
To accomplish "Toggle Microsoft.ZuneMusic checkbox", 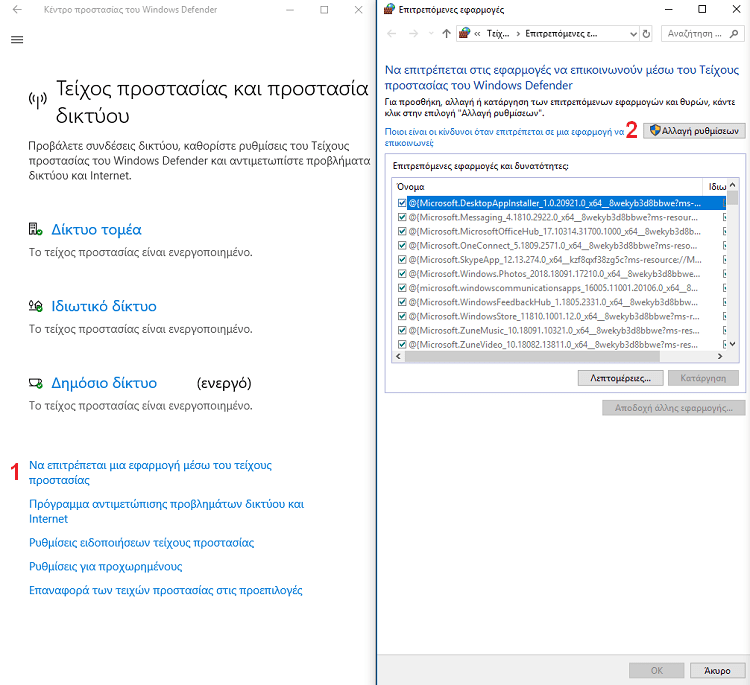I will 402,331.
